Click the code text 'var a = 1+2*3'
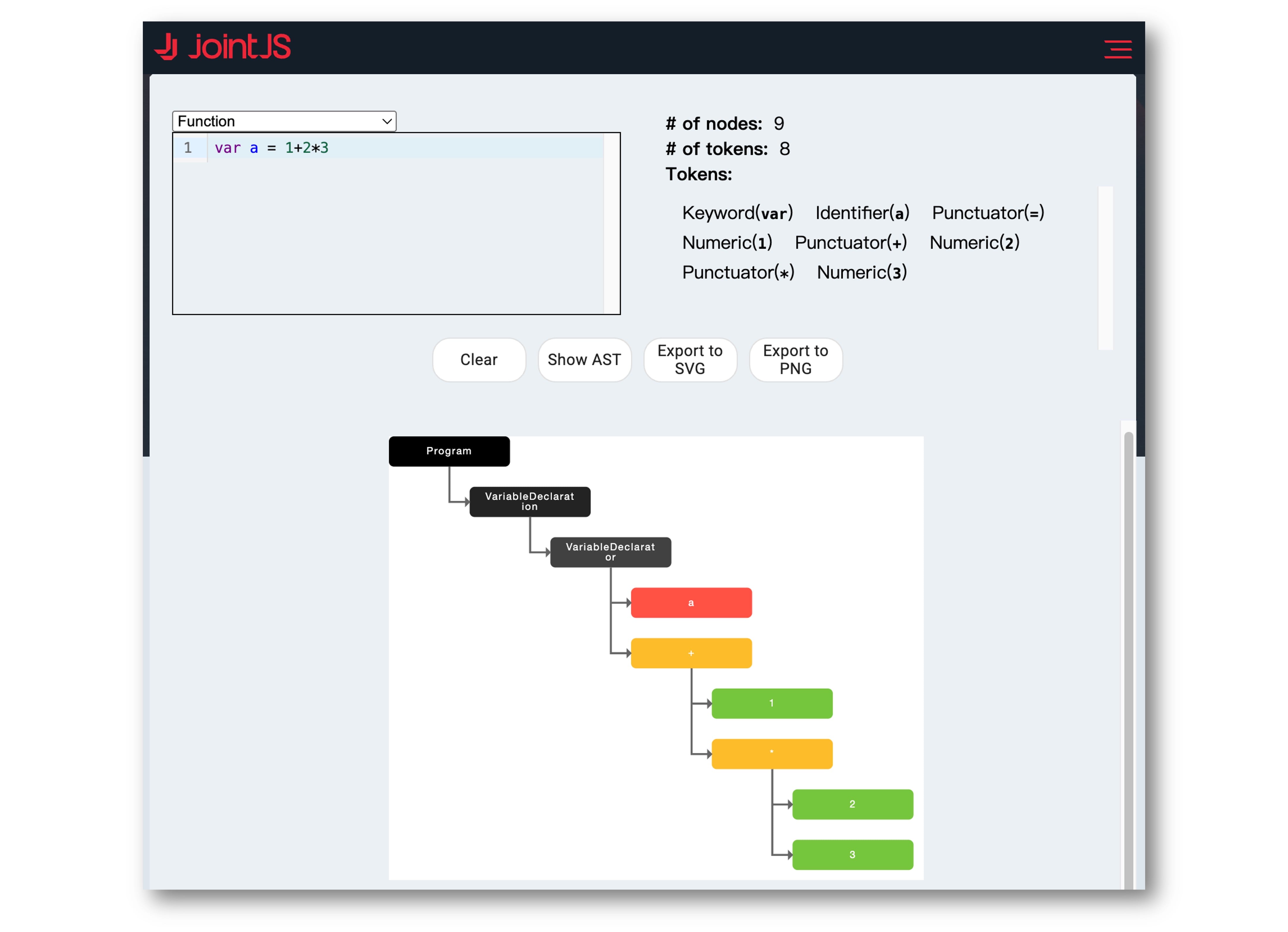 pos(271,148)
